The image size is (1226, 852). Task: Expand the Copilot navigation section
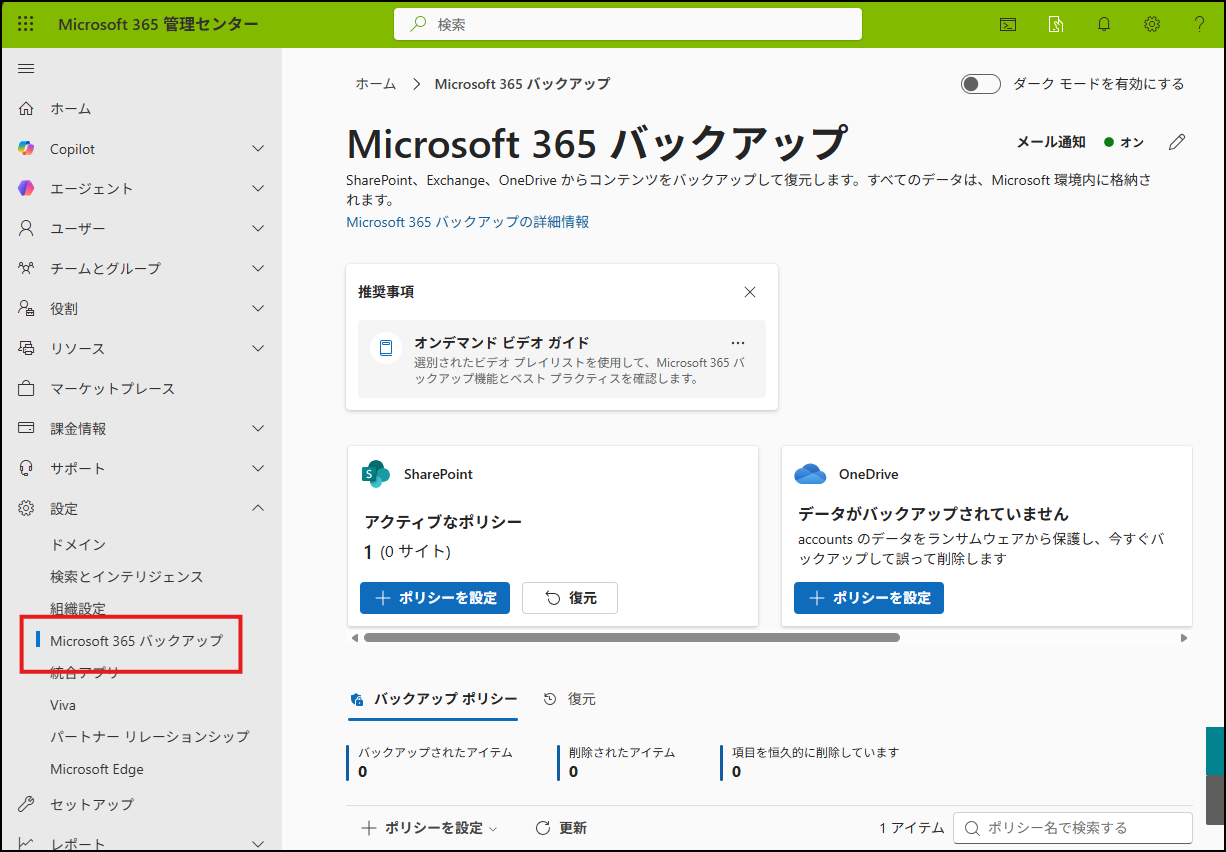click(258, 149)
